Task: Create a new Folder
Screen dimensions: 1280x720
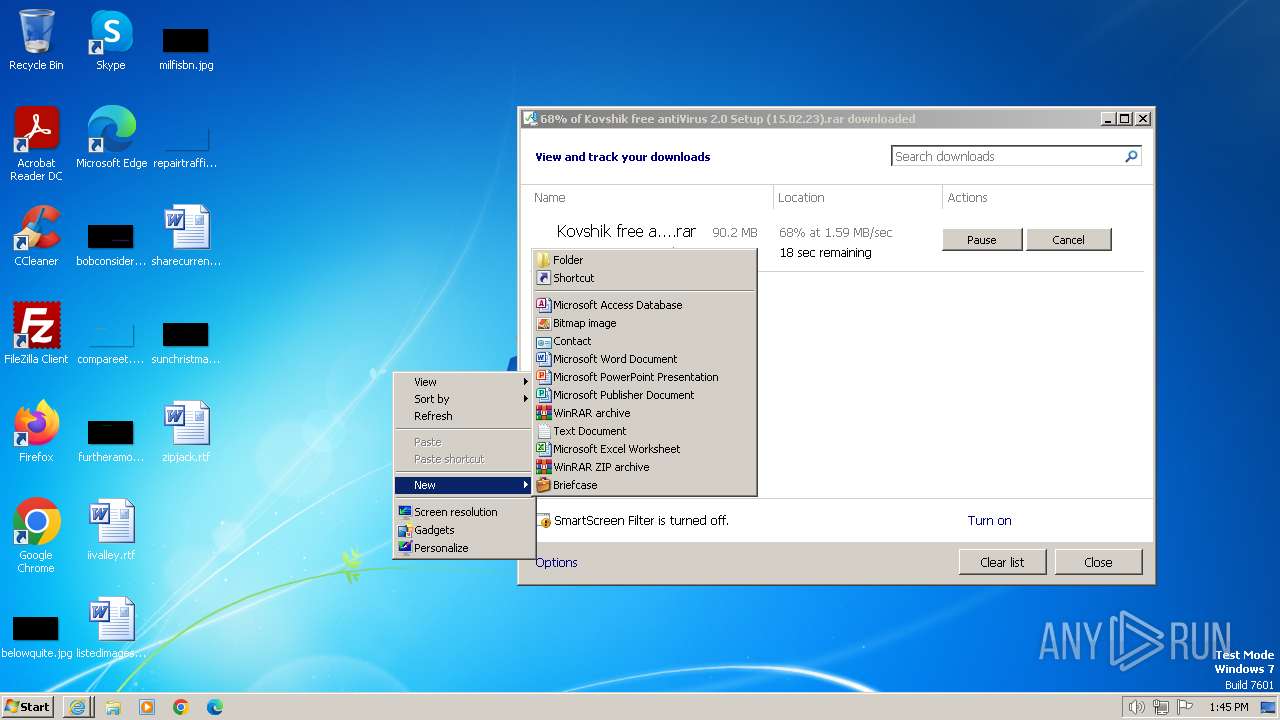Action: [645, 260]
